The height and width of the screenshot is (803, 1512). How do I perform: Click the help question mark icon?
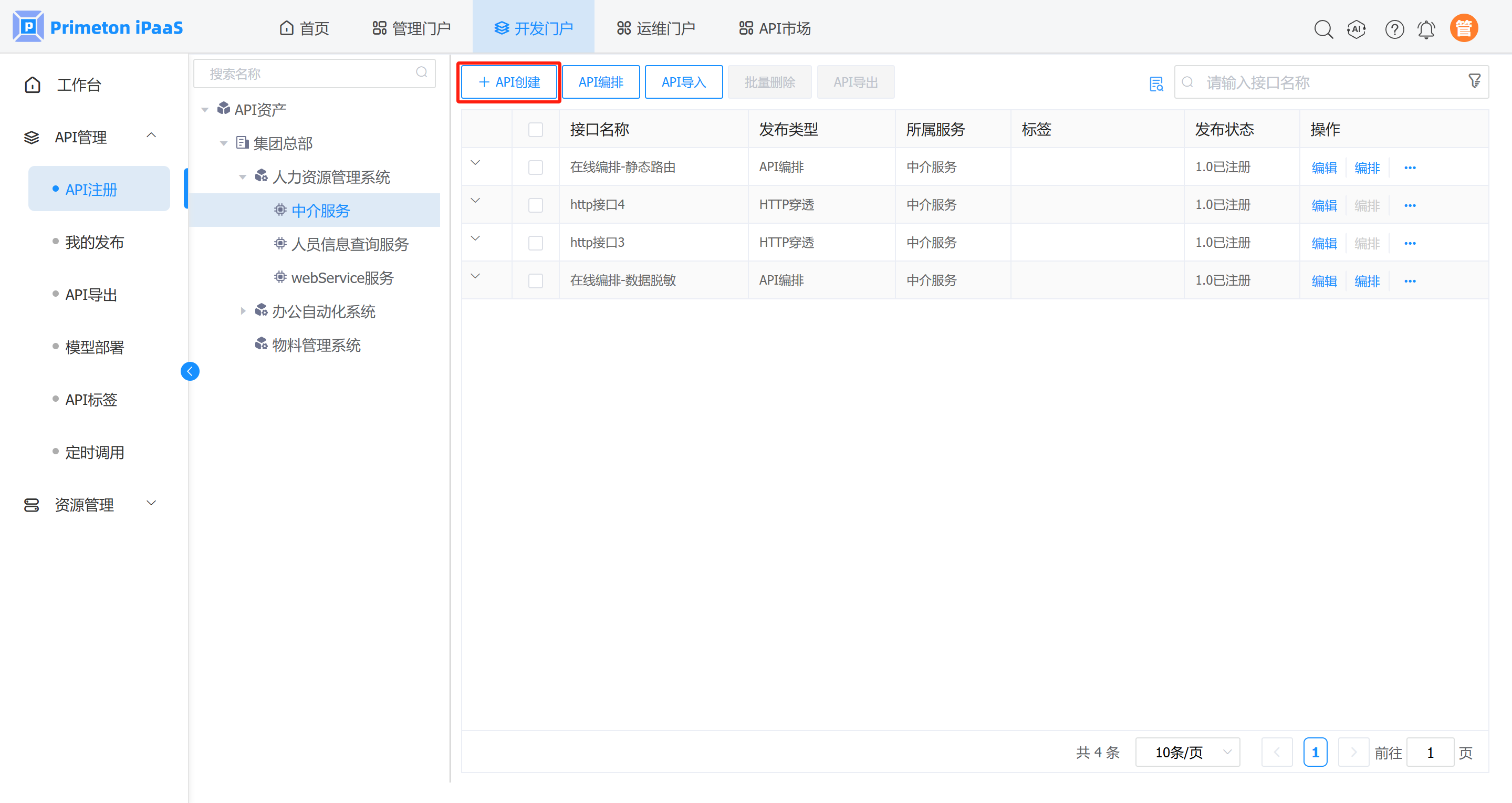pyautogui.click(x=1394, y=29)
